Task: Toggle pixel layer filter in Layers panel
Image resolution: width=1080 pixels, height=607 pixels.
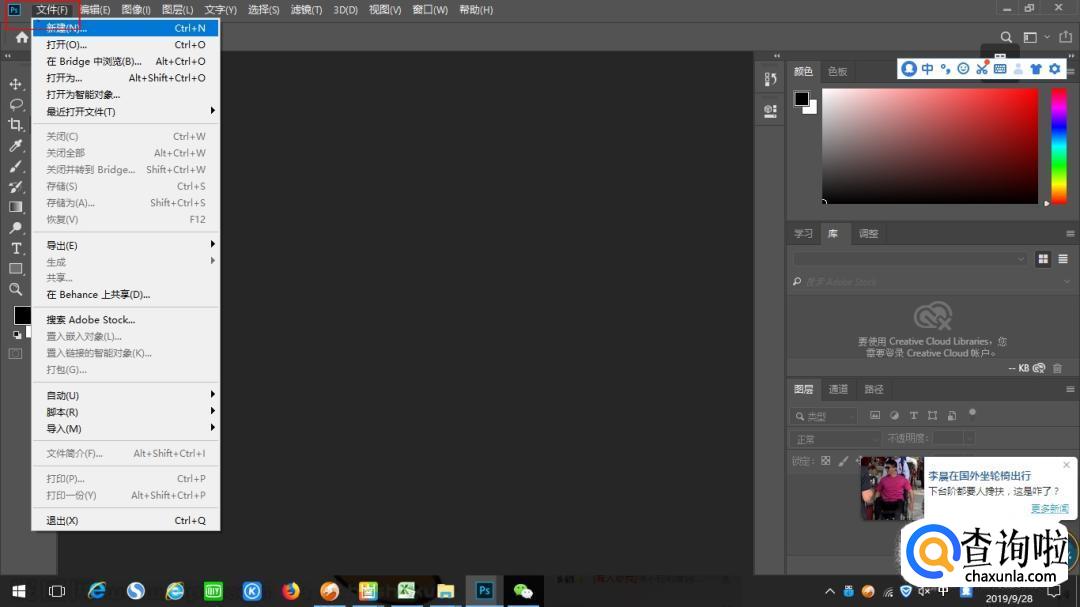Action: click(x=875, y=415)
